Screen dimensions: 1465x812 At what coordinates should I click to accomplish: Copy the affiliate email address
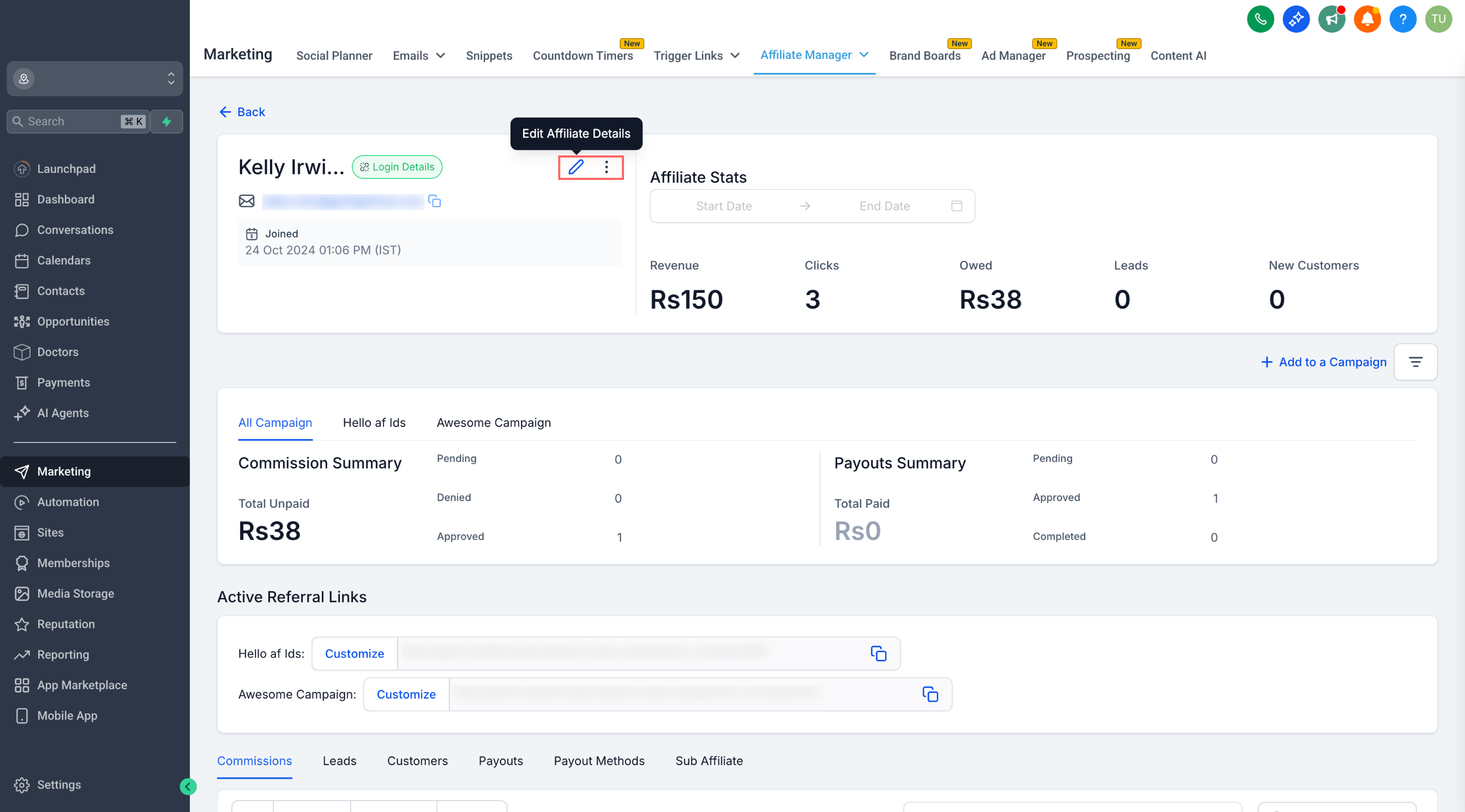[x=435, y=201]
